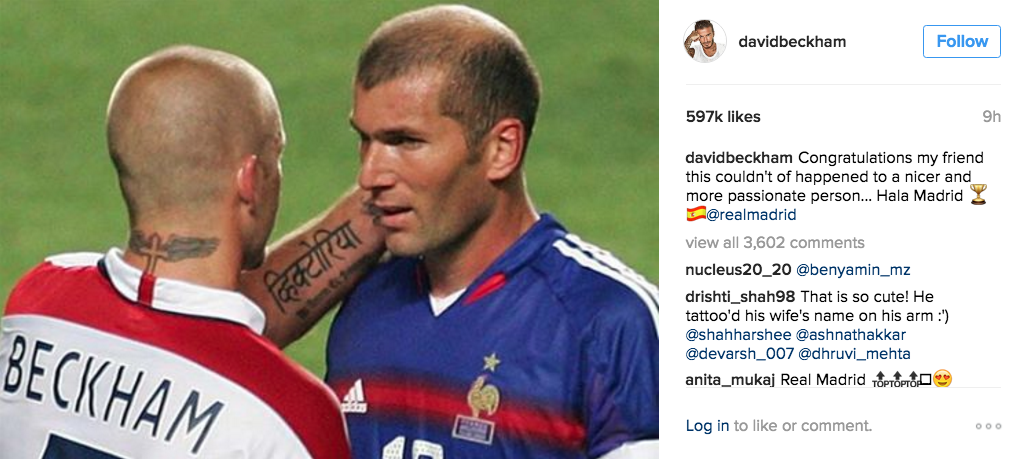Screen dimensions: 1011x459
Task: Open the three-dots more options menu
Action: [x=988, y=426]
